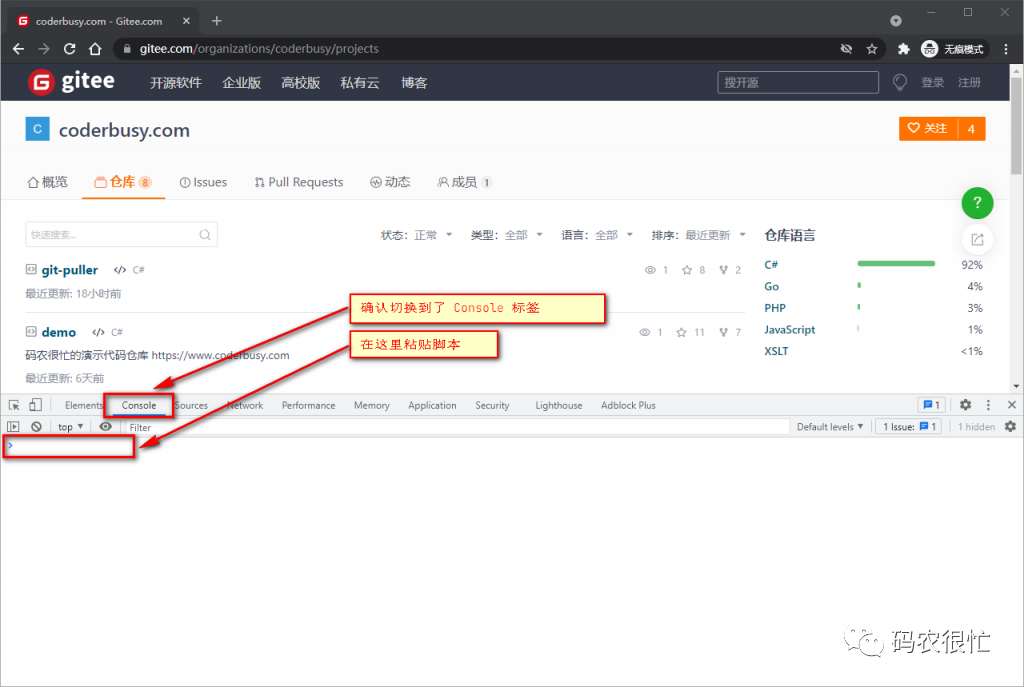Screen dimensions: 1024x687
Task: Click the green help question mark button
Action: point(977,203)
